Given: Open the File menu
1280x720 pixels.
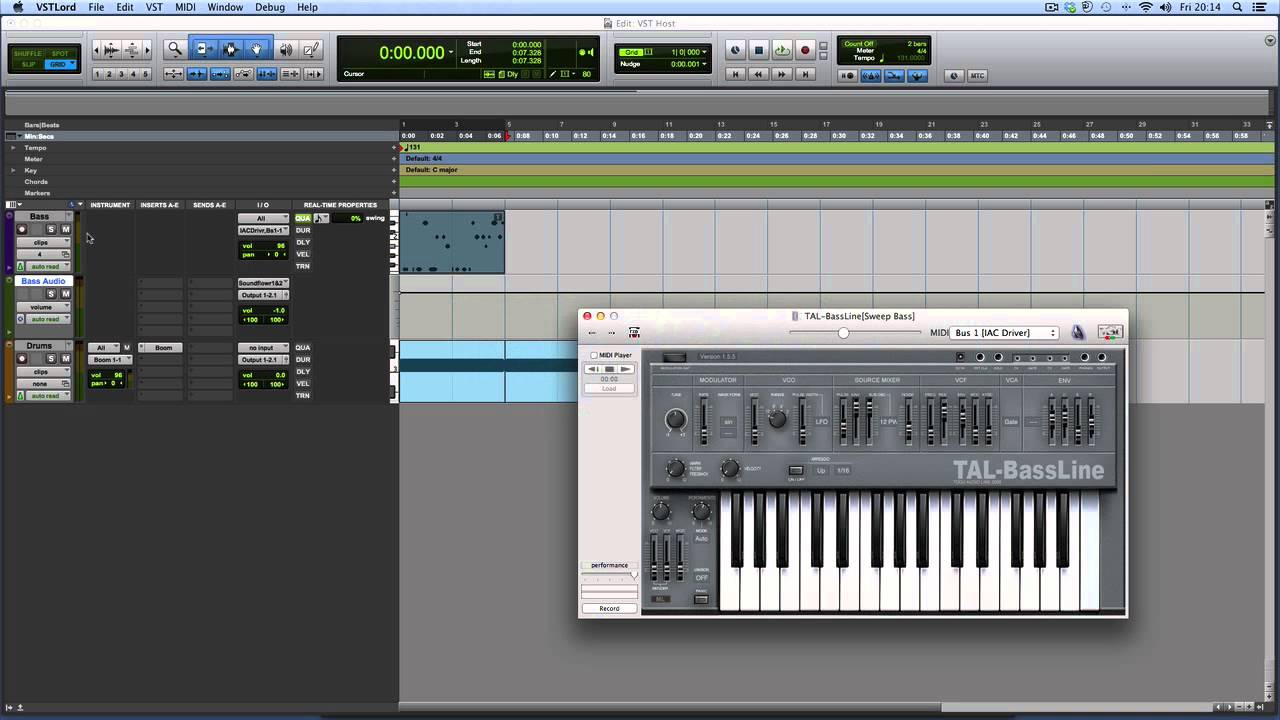Looking at the screenshot, I should [x=96, y=7].
